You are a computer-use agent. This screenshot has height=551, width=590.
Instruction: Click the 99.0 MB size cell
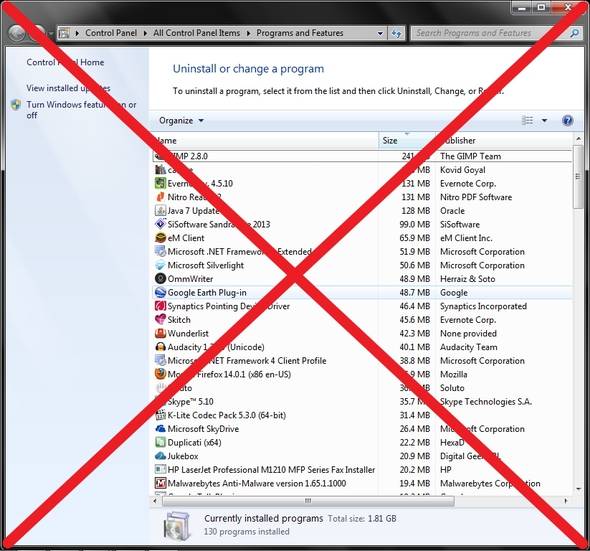tap(415, 224)
